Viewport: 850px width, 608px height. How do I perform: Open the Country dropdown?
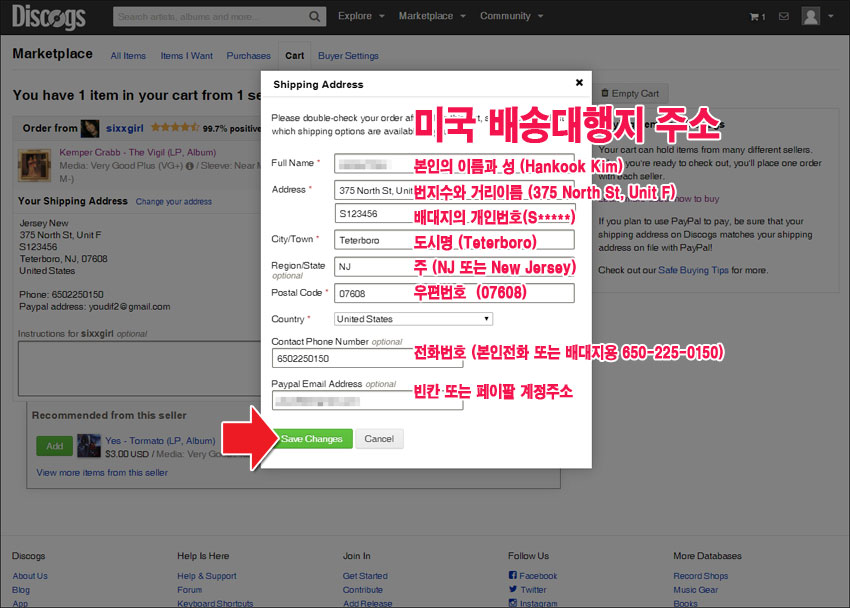point(413,319)
